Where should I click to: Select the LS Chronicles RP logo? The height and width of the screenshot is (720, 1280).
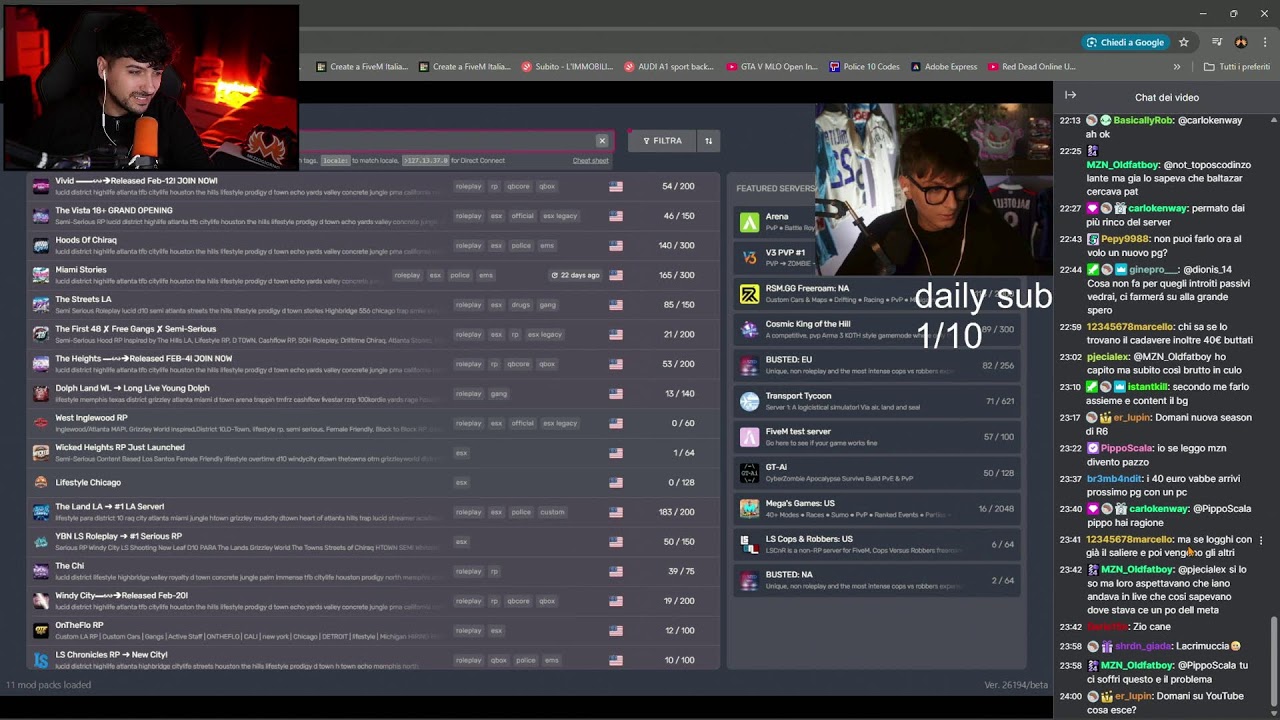41,660
